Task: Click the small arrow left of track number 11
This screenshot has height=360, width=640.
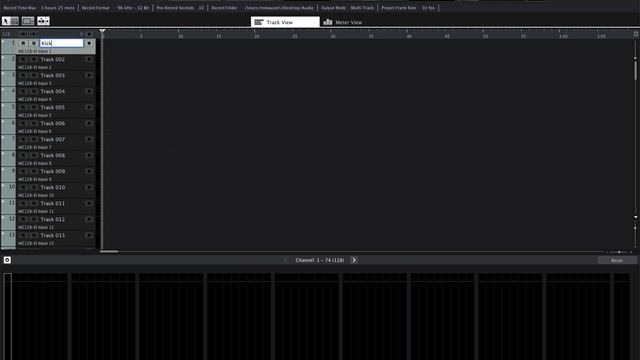Action: click(4, 202)
